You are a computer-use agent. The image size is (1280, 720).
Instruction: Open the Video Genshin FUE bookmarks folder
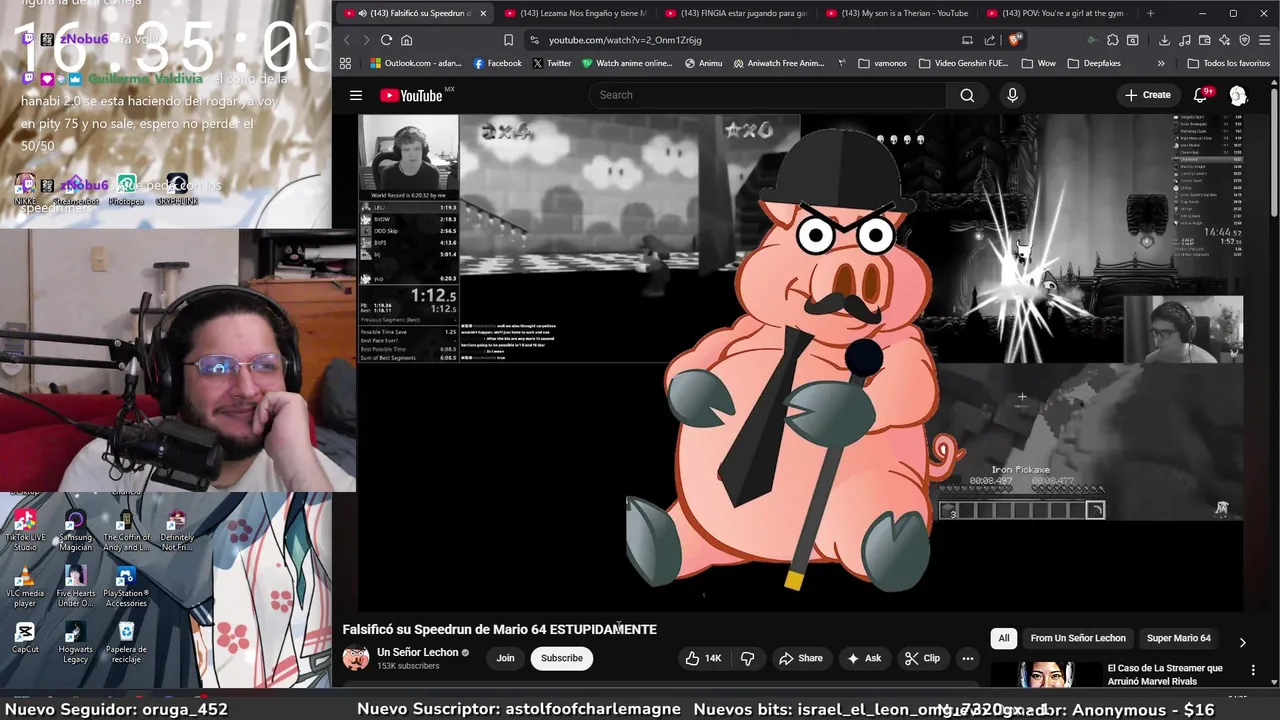963,63
